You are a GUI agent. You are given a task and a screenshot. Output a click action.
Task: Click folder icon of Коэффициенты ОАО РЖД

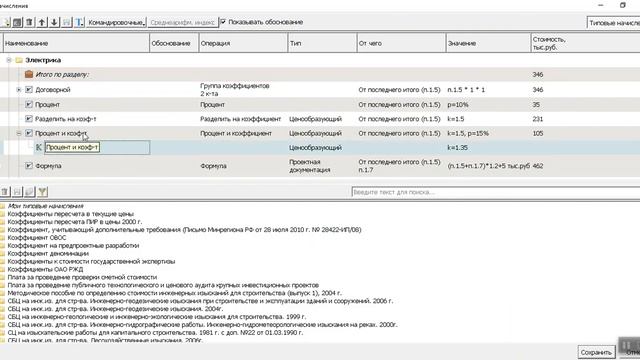2,269
